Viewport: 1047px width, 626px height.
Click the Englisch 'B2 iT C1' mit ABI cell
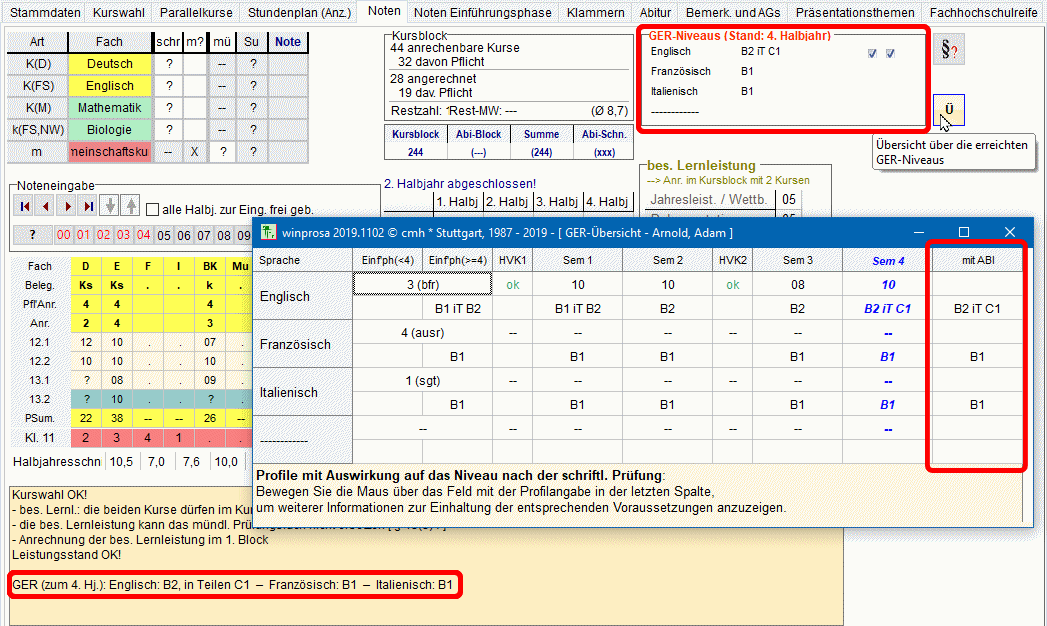(976, 309)
